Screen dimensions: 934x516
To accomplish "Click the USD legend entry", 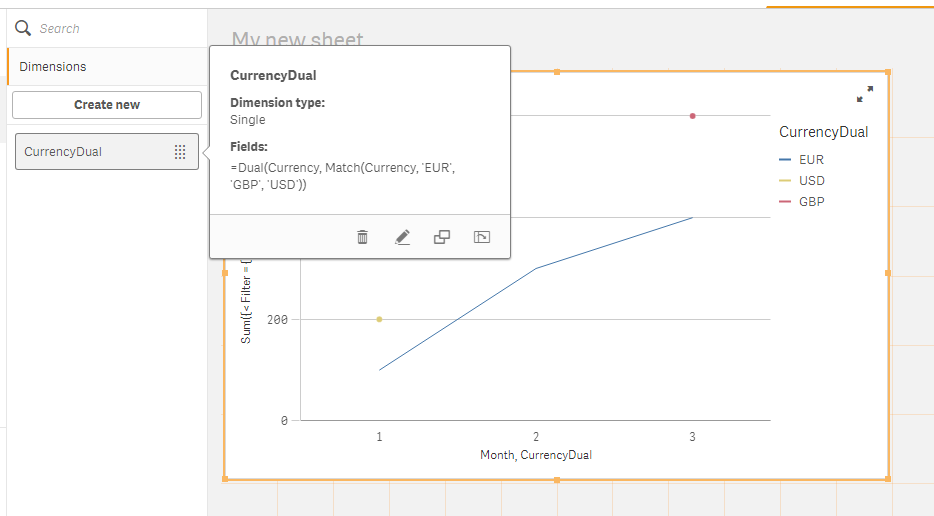I will pyautogui.click(x=802, y=181).
